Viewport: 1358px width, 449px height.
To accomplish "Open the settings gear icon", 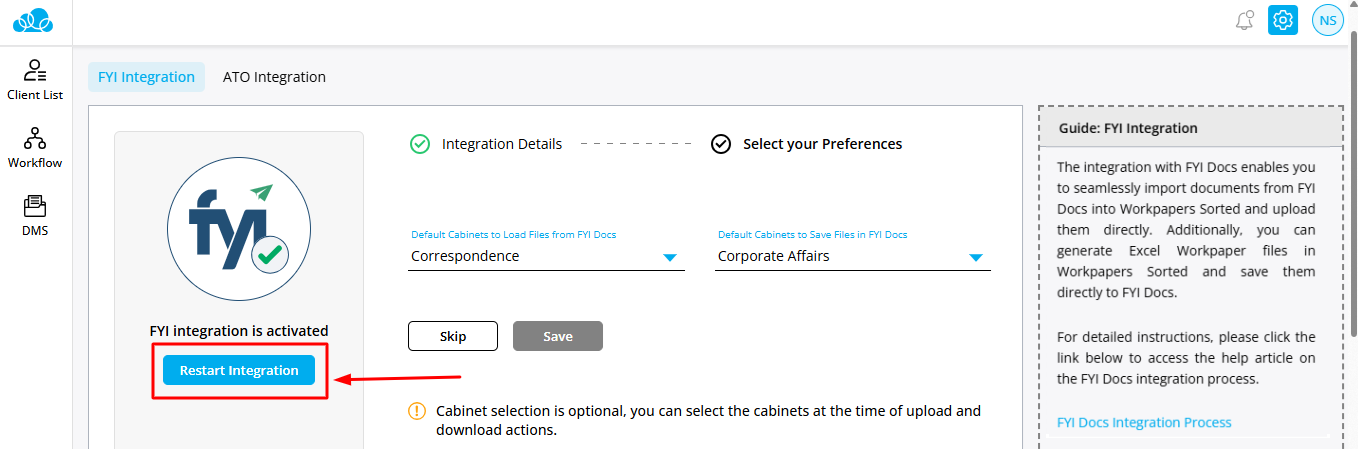I will coord(1283,20).
